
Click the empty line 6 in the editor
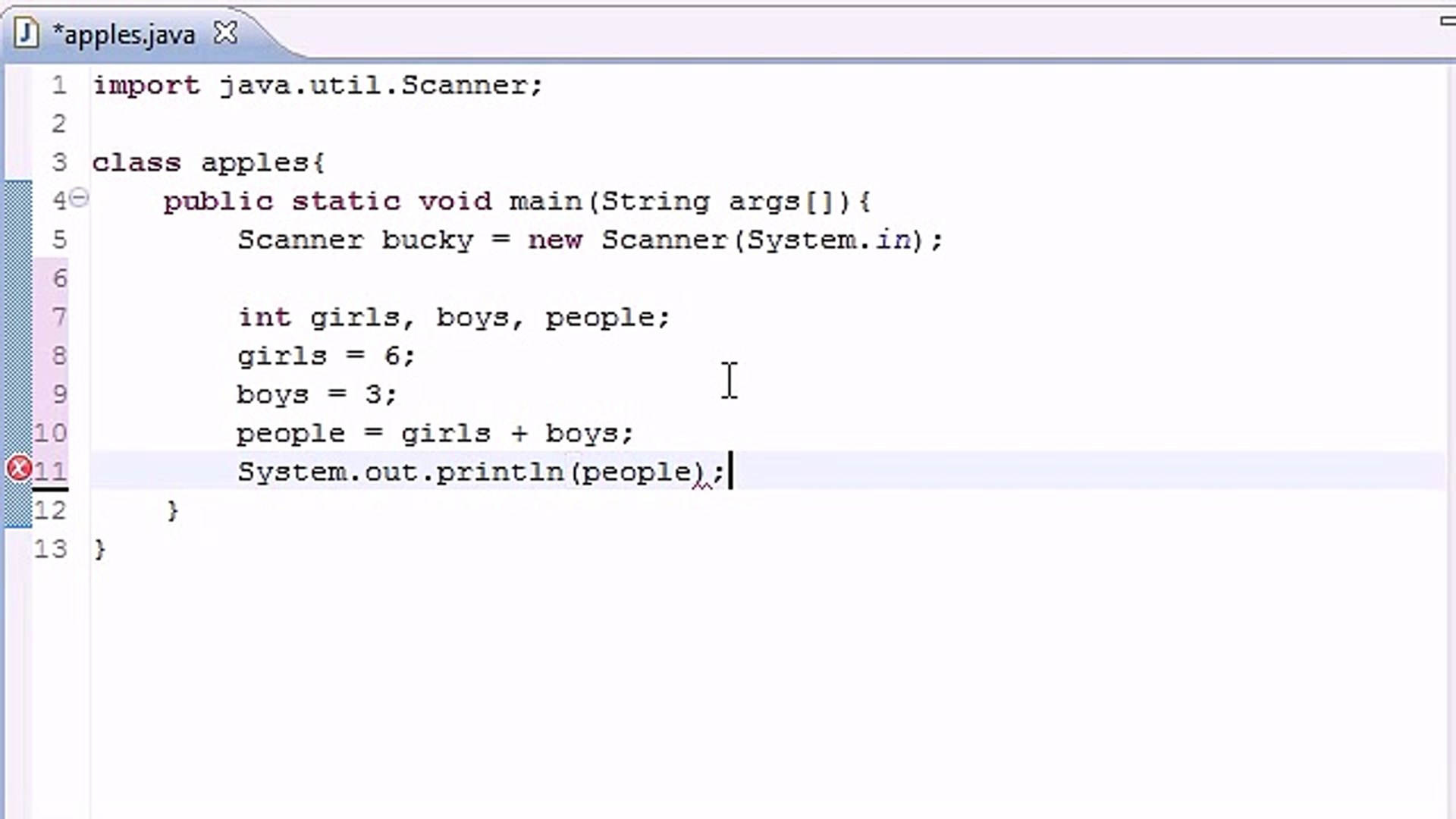point(303,278)
